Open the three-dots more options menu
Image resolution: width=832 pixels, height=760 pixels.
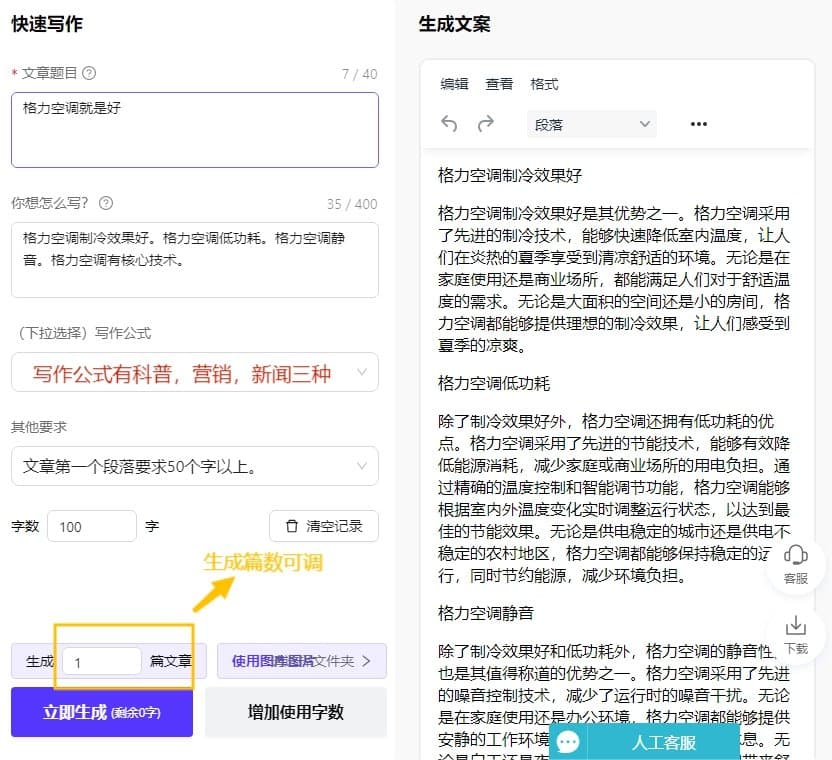pyautogui.click(x=698, y=124)
